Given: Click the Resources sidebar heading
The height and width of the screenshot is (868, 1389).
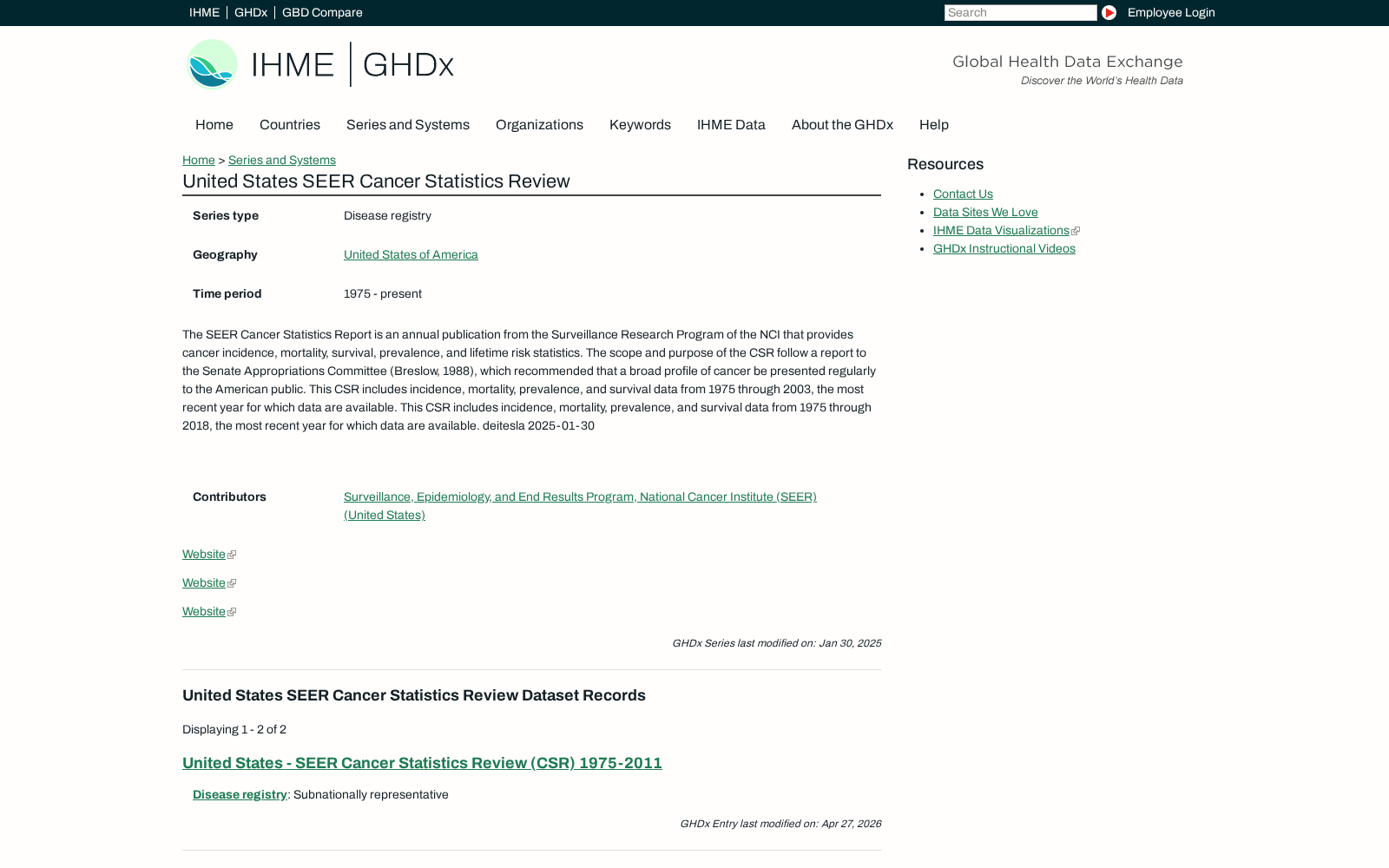Looking at the screenshot, I should [945, 164].
